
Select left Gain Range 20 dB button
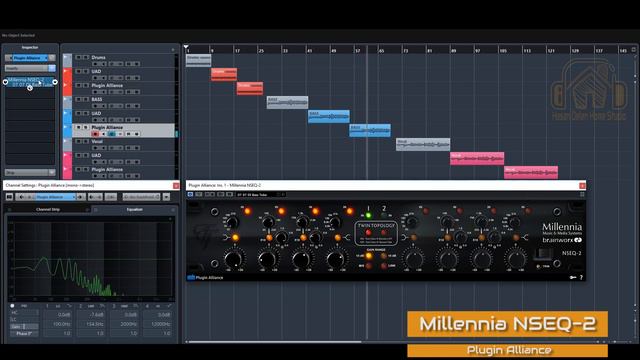pos(369,266)
